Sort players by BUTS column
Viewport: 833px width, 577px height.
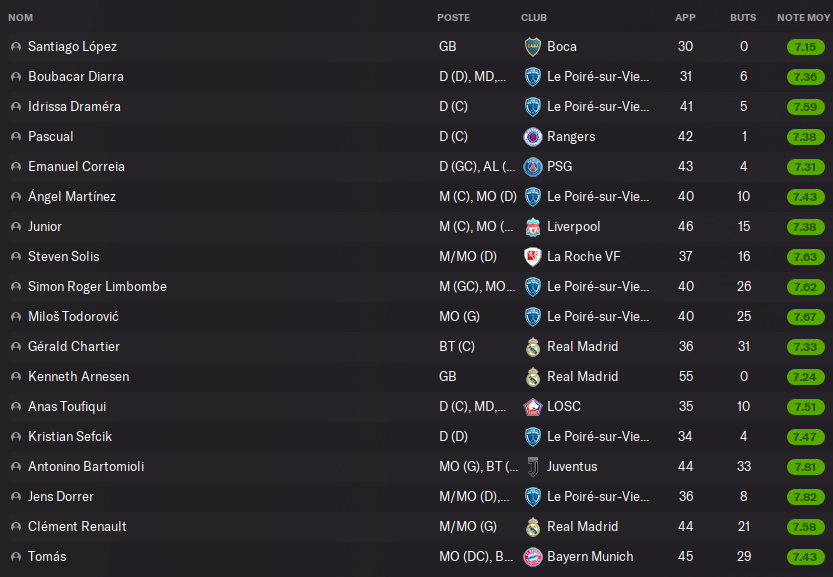coord(743,18)
